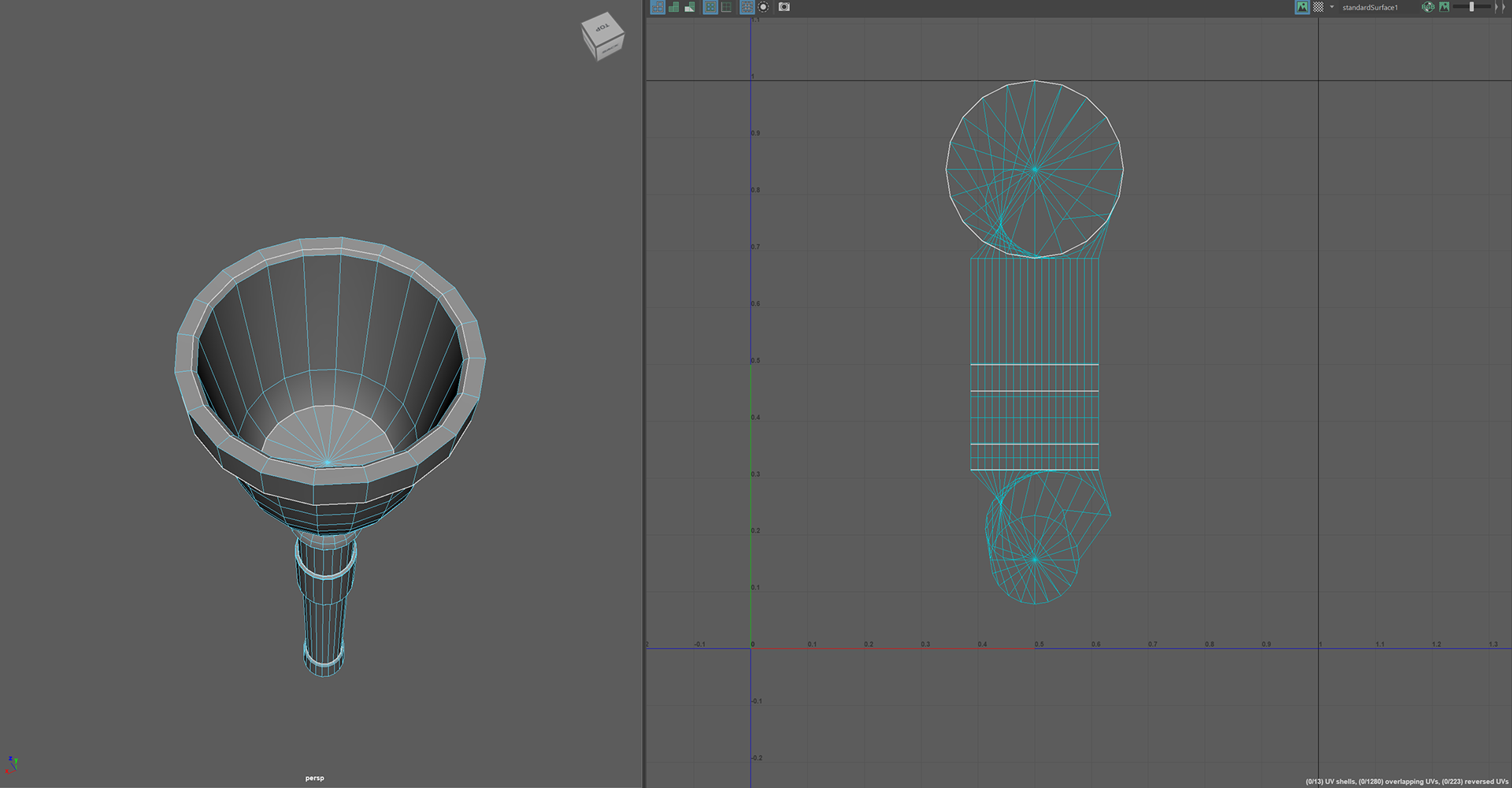Toggle texture borders display icon
Screen dimensions: 1512x788
tap(710, 7)
